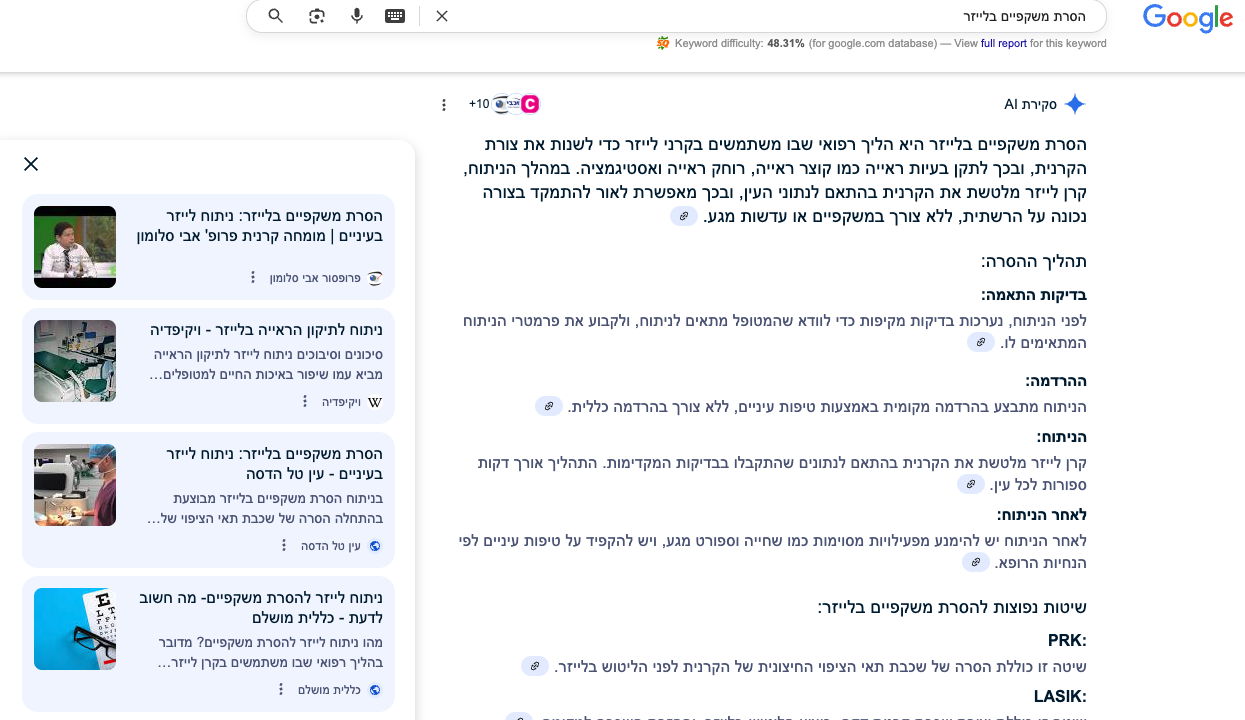The image size is (1245, 720).
Task: Click the שיטות נפוצות להסרת משקפיים בלייזר heading
Action: tap(952, 607)
